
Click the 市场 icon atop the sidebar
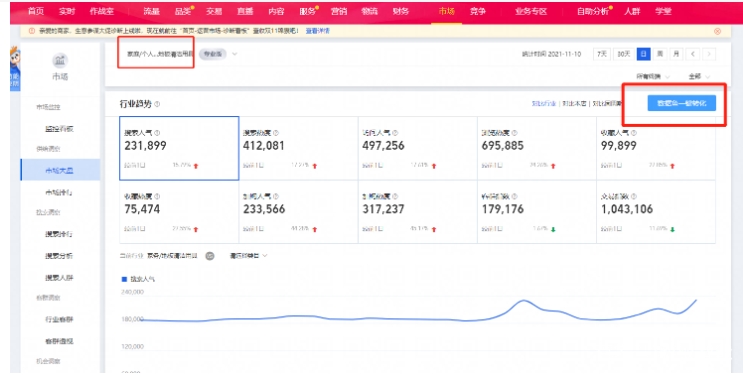tap(60, 60)
